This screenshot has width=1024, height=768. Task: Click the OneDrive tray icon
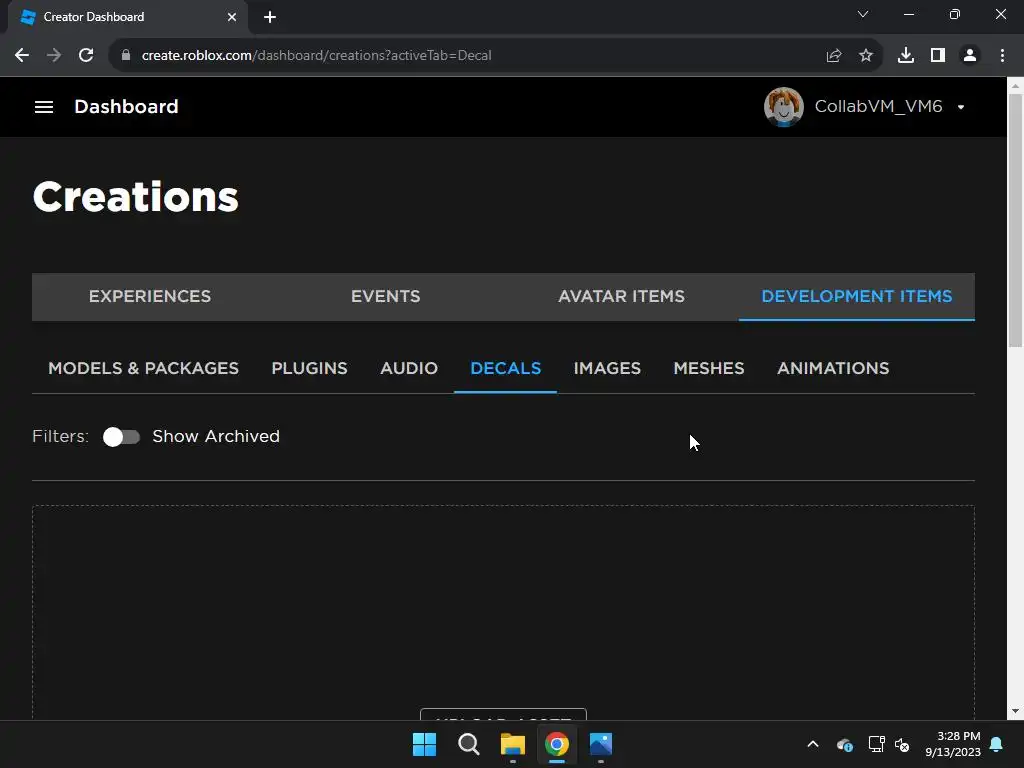click(845, 744)
